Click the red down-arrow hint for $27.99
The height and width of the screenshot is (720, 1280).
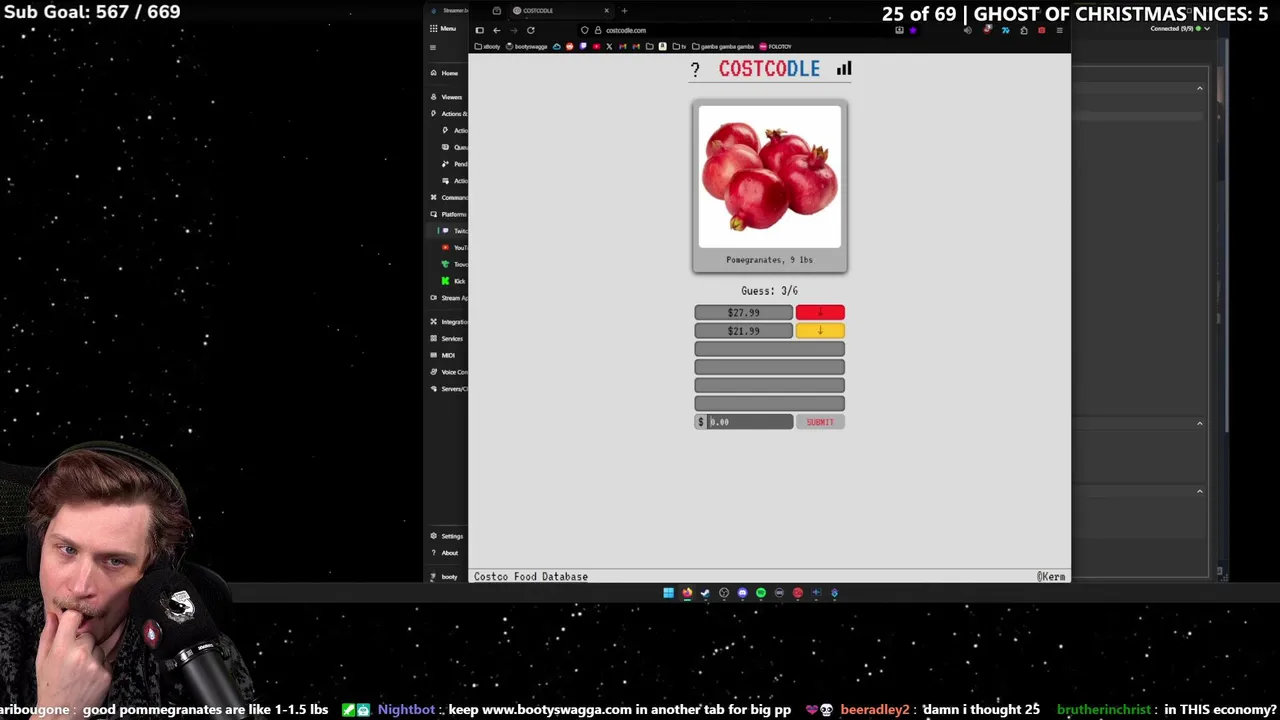pos(820,313)
